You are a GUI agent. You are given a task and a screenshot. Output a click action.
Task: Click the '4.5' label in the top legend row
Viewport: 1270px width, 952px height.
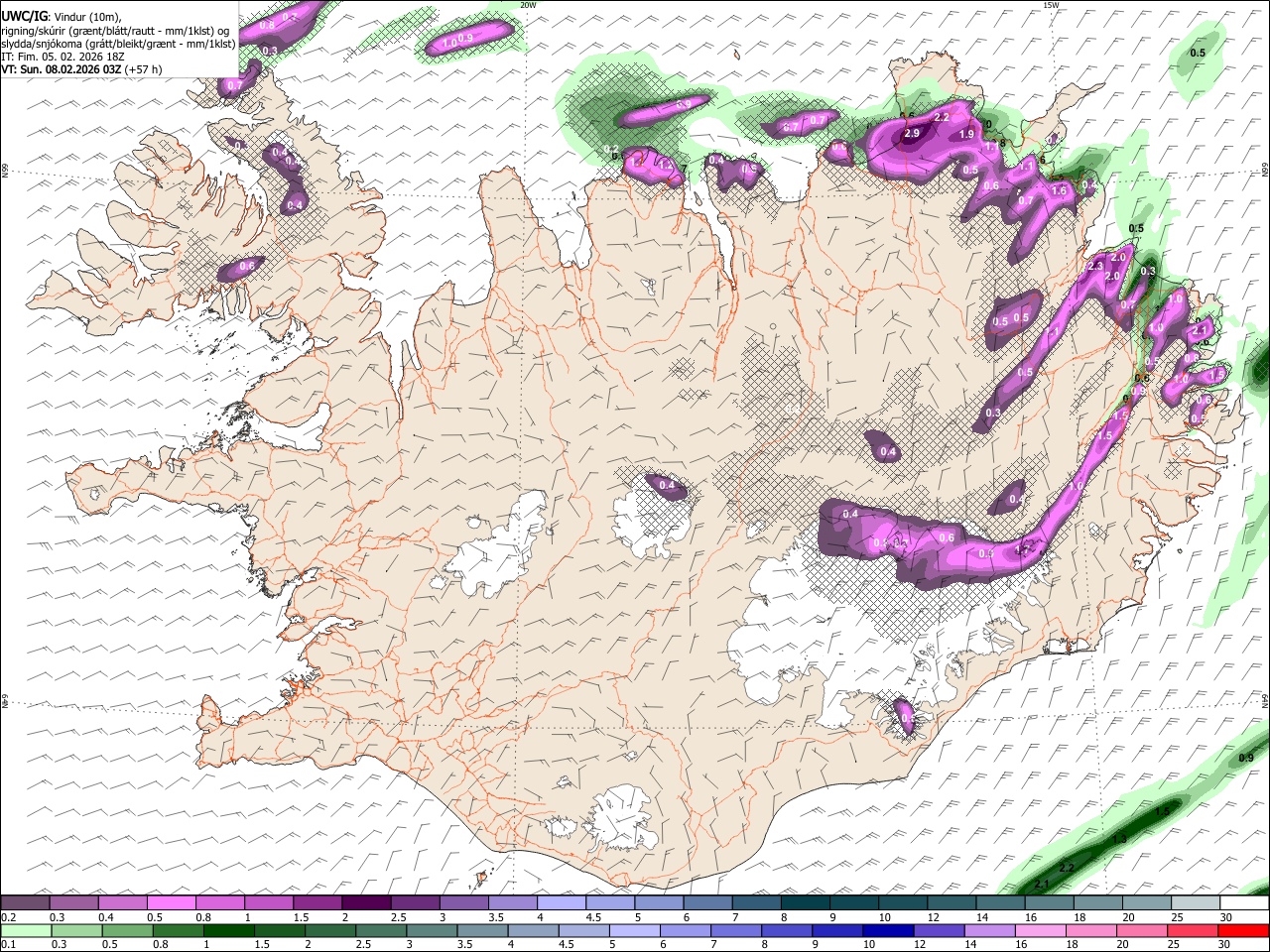[x=593, y=917]
